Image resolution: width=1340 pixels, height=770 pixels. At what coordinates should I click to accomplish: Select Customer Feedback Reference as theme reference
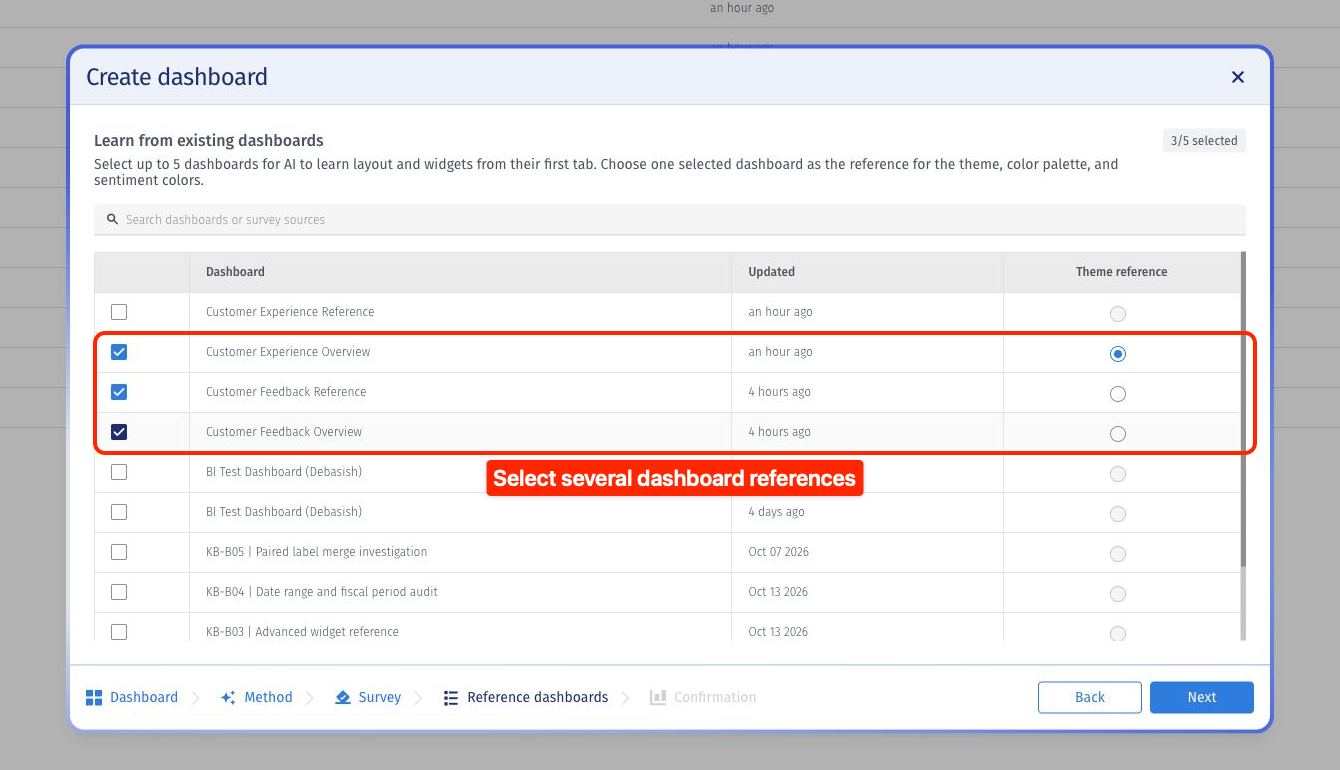coord(1118,394)
